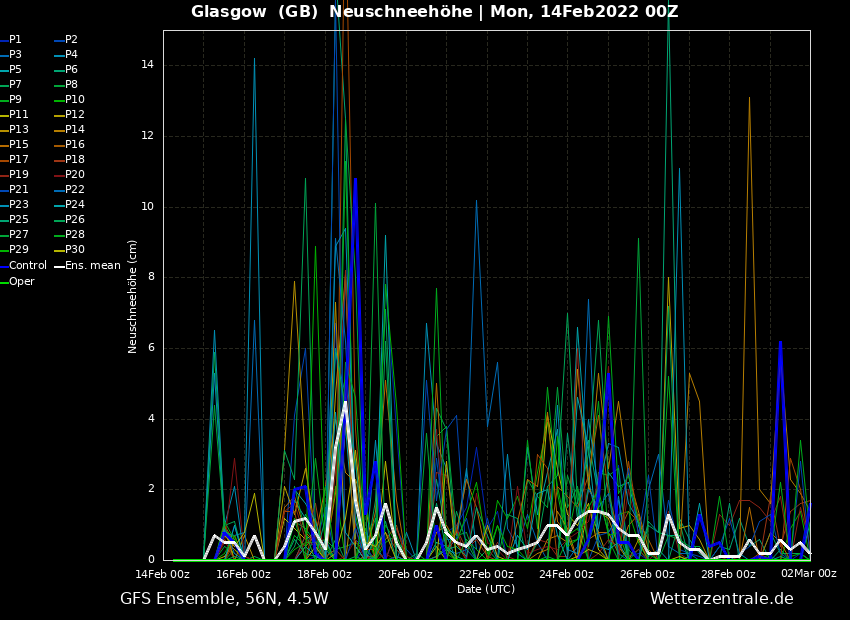
Task: Click the 14 value on the y-axis
Action: [147, 65]
